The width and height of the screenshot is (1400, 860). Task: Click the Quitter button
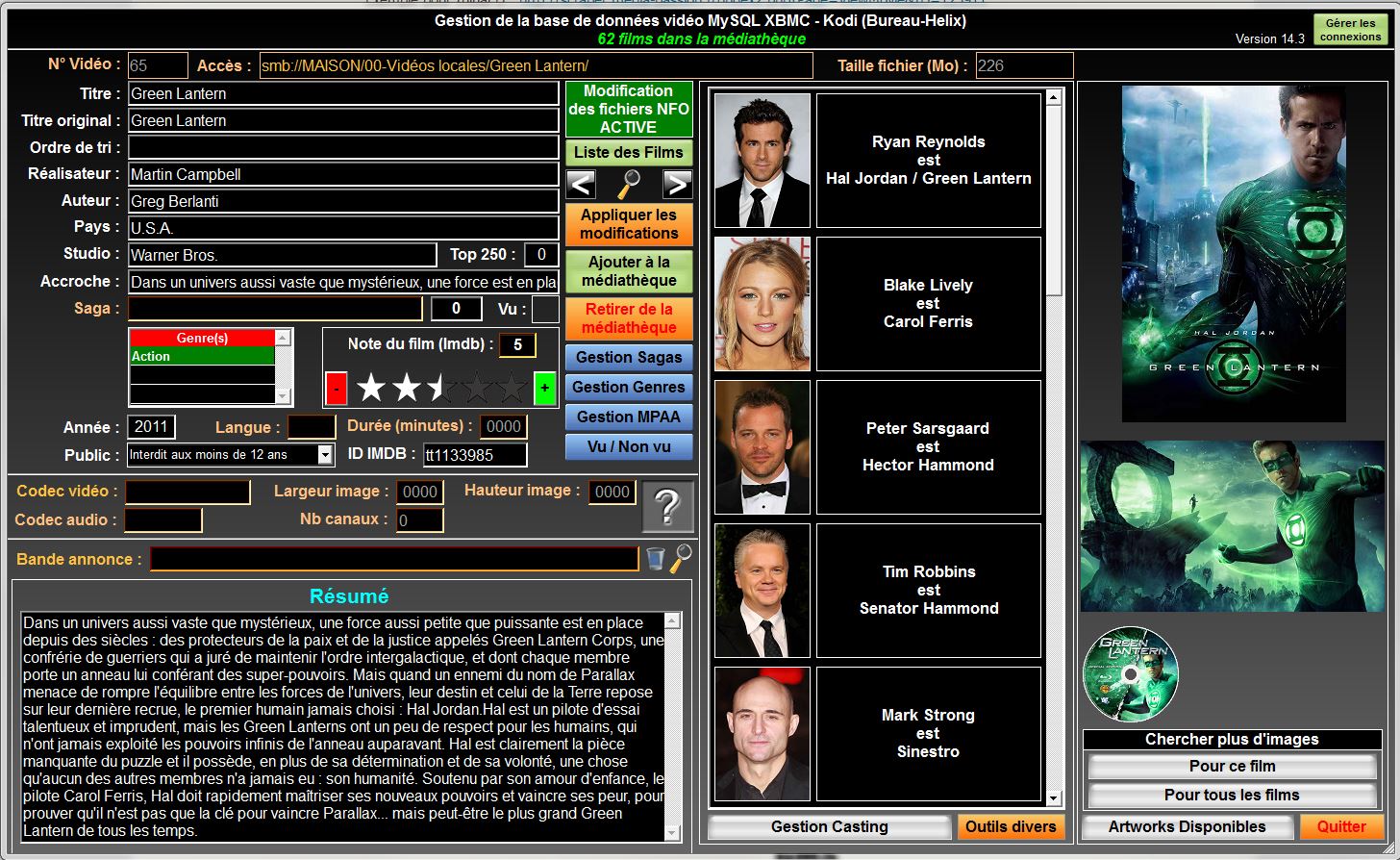pos(1341,826)
